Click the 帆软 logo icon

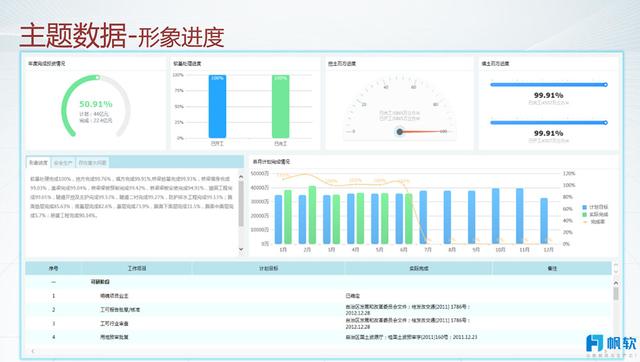595,343
